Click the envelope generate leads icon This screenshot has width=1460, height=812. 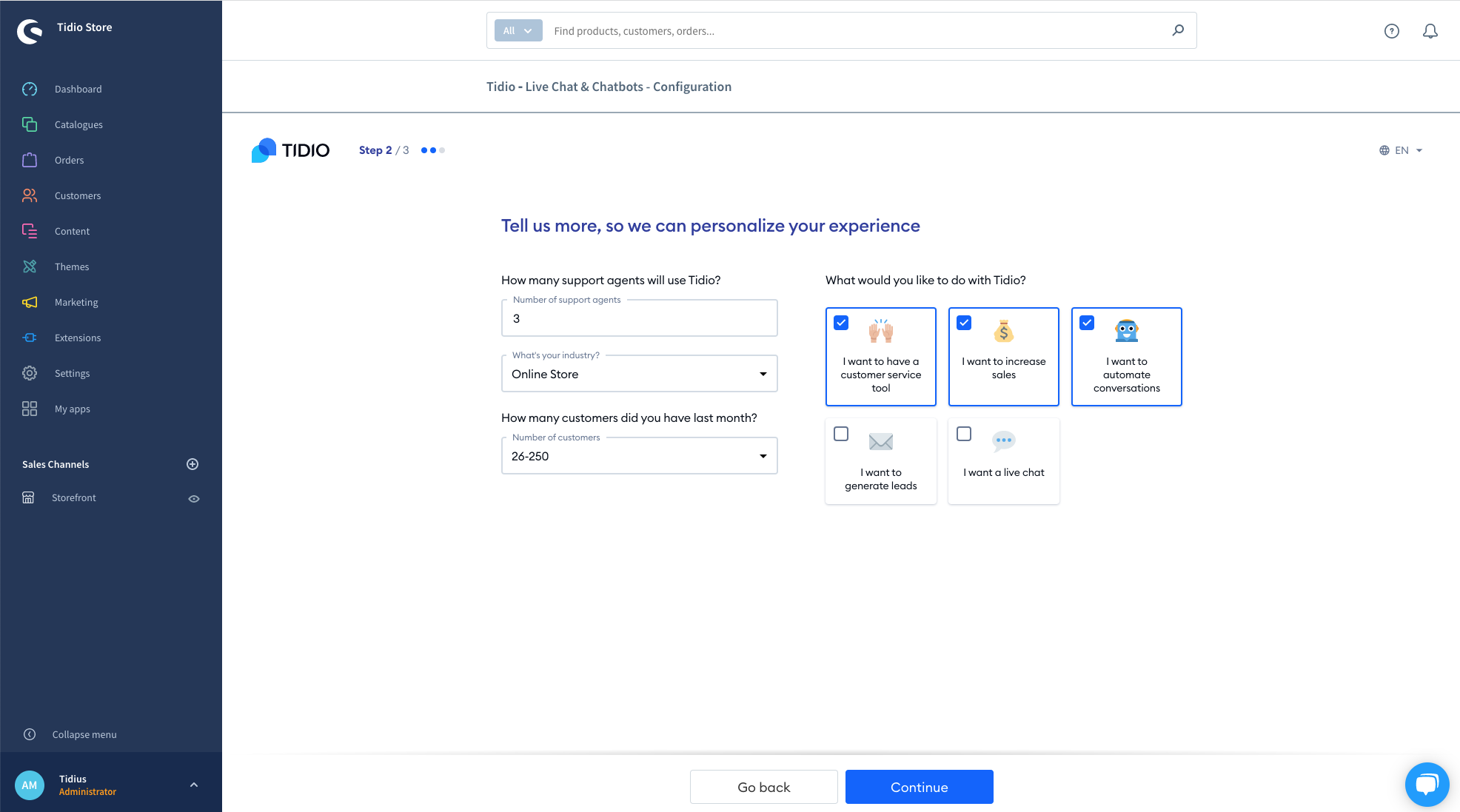[881, 442]
